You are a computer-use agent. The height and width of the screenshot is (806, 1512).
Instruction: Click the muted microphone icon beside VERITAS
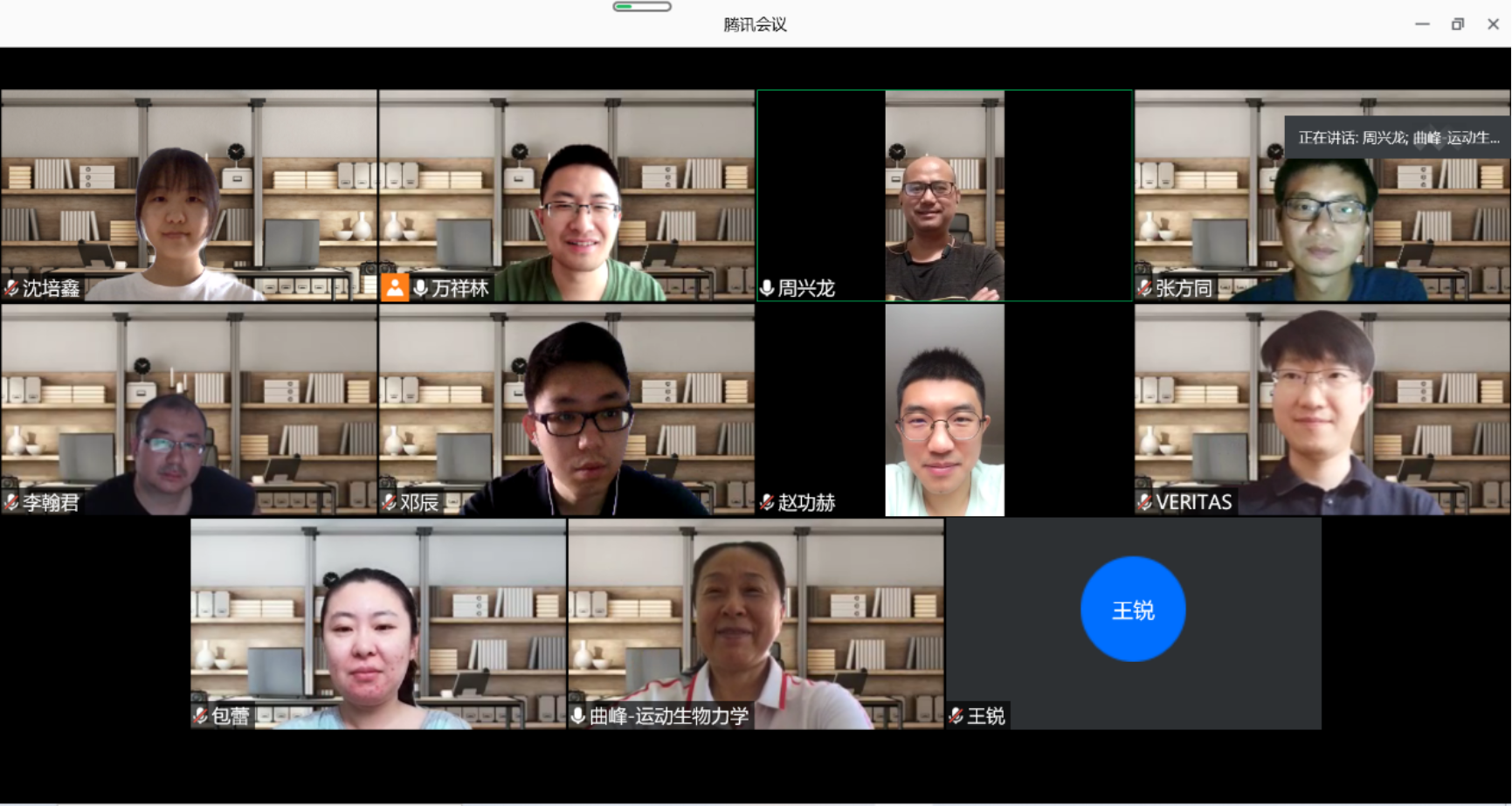coord(1144,502)
